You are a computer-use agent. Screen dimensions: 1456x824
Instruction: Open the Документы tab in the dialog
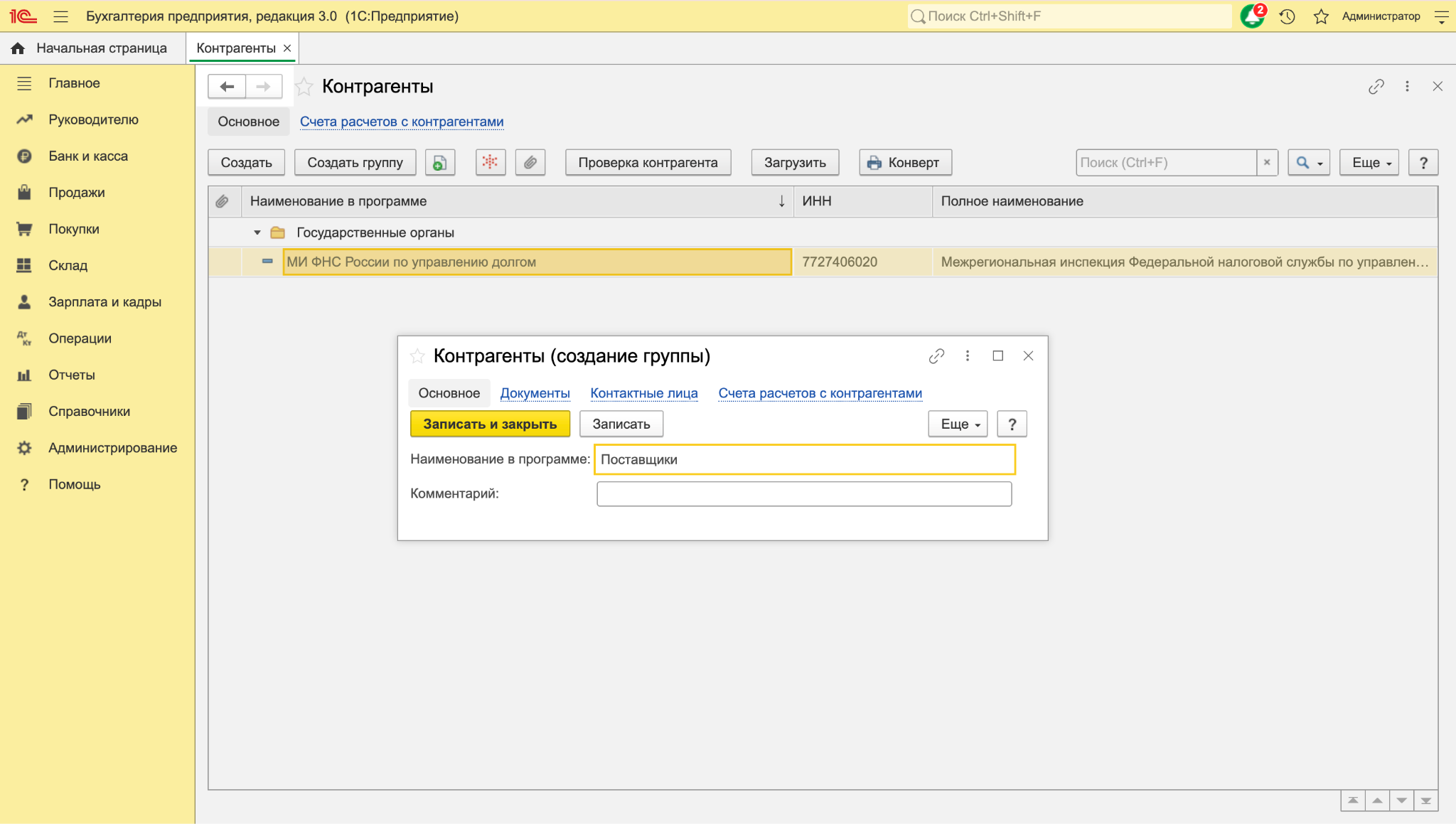pos(535,393)
